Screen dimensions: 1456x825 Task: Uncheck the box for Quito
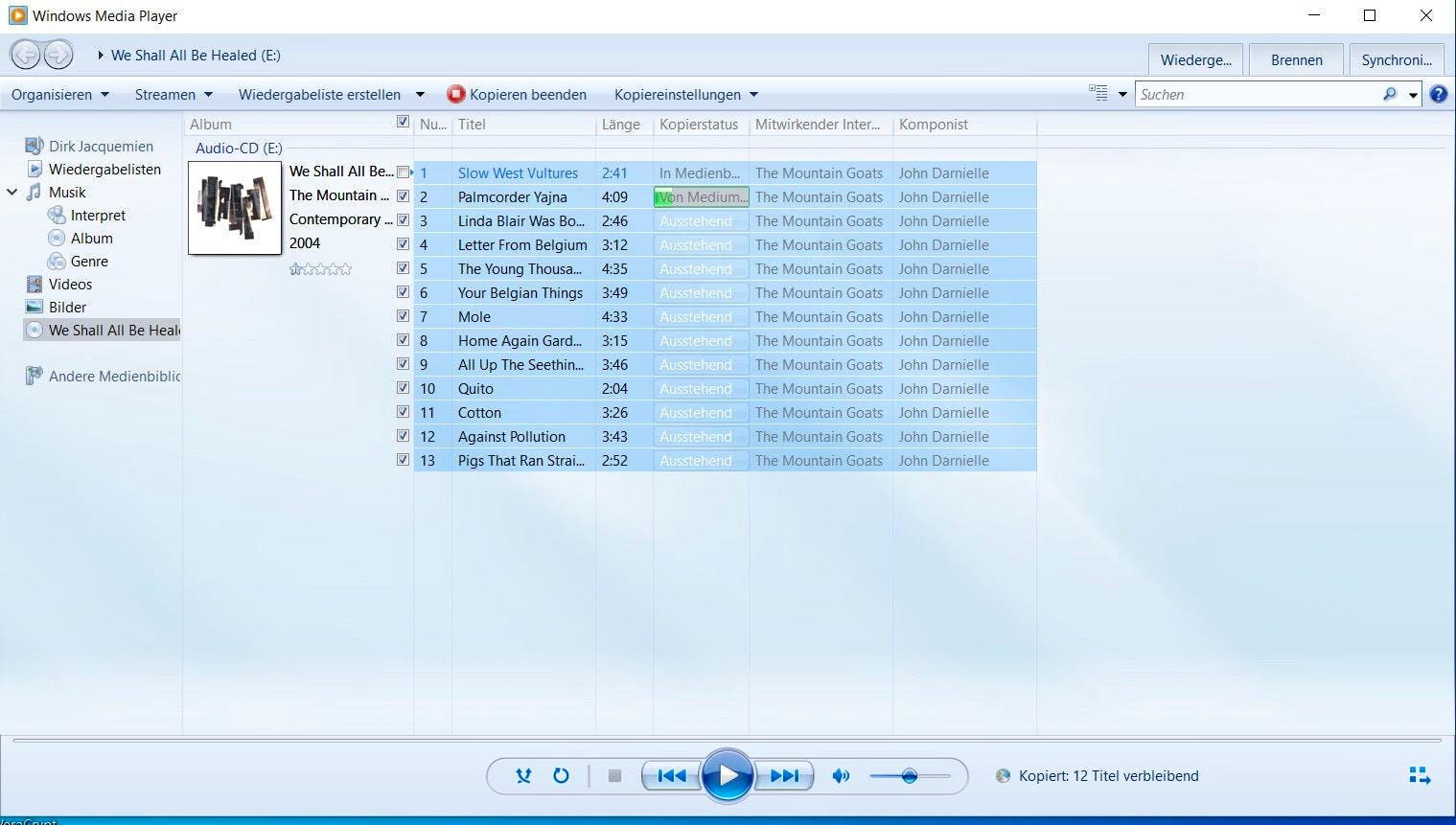click(x=403, y=388)
